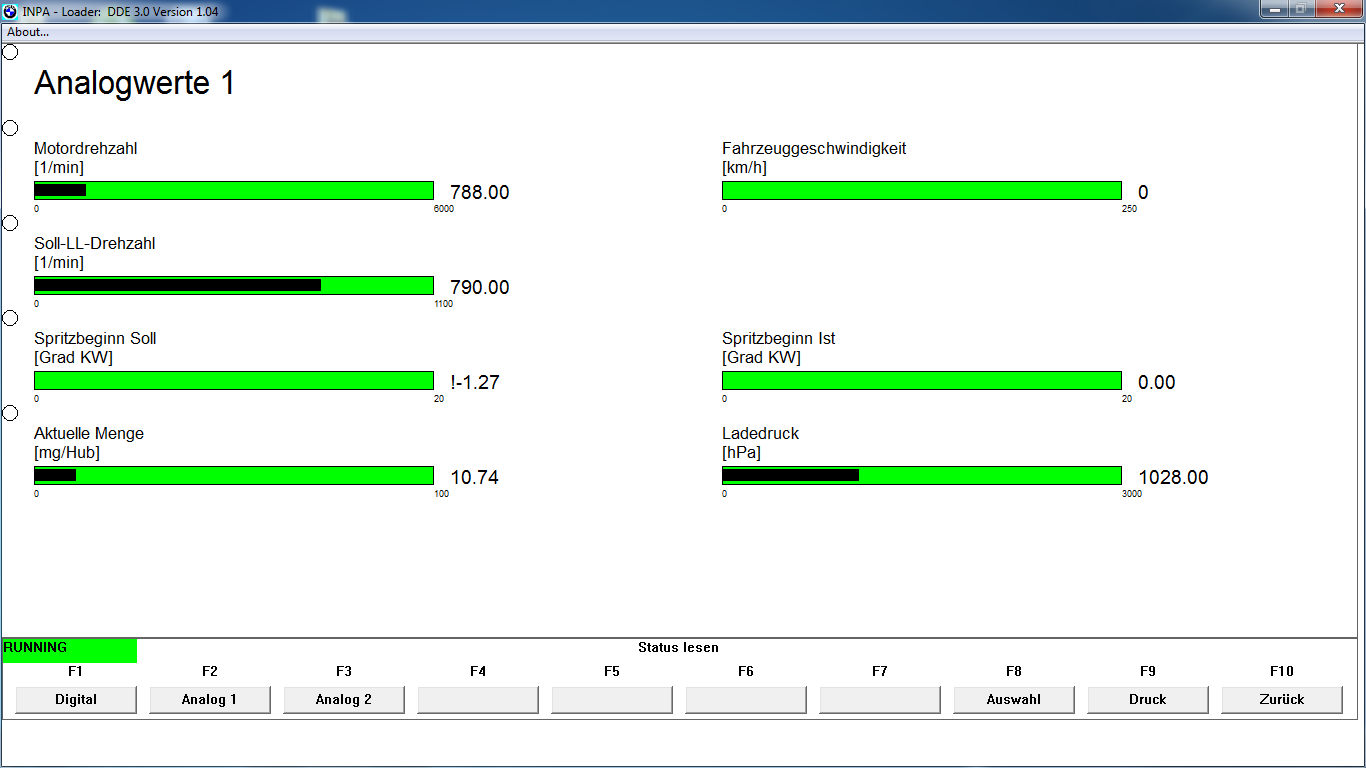Select the topmost radio circle above Analogwerte heading
This screenshot has height=768, width=1366.
[x=10, y=52]
